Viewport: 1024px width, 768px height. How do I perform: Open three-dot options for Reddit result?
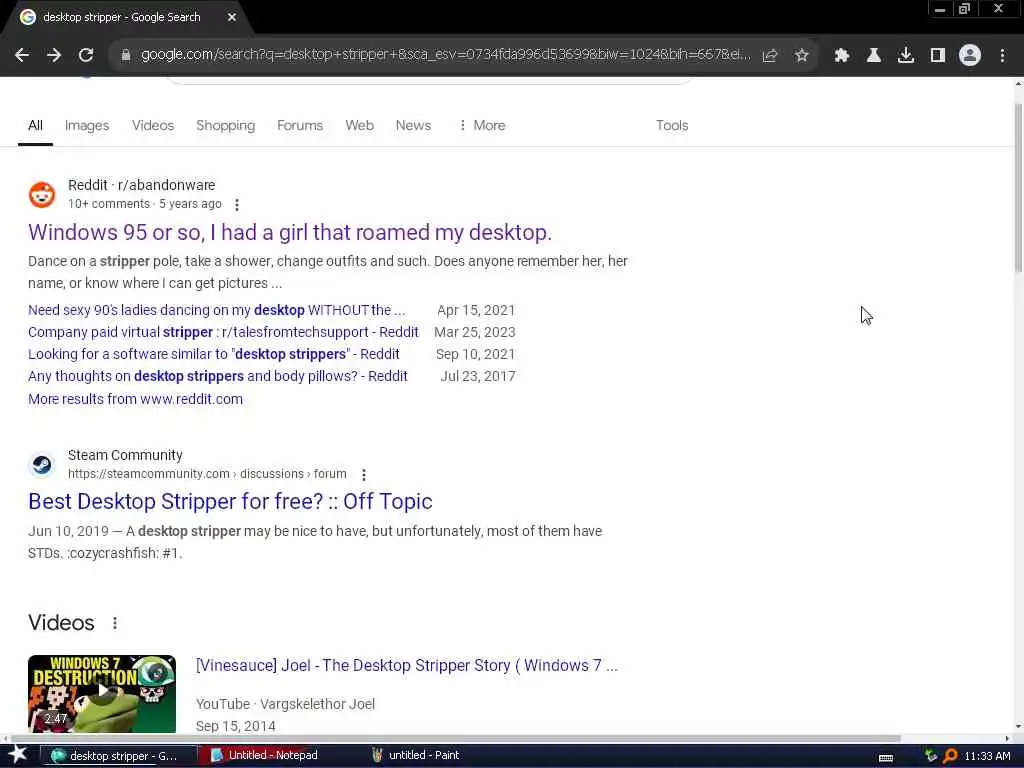[237, 205]
